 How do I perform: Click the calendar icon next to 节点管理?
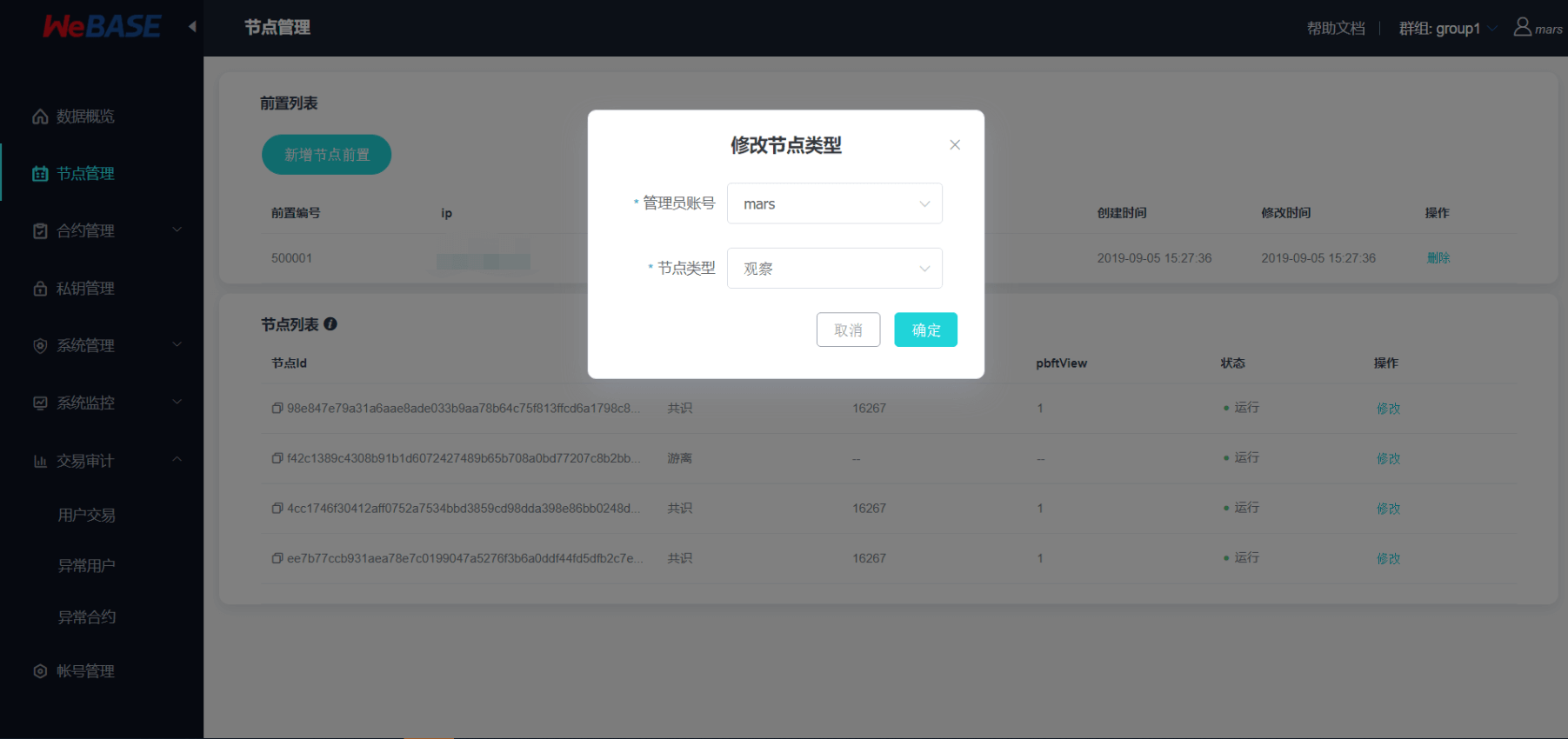click(x=40, y=174)
